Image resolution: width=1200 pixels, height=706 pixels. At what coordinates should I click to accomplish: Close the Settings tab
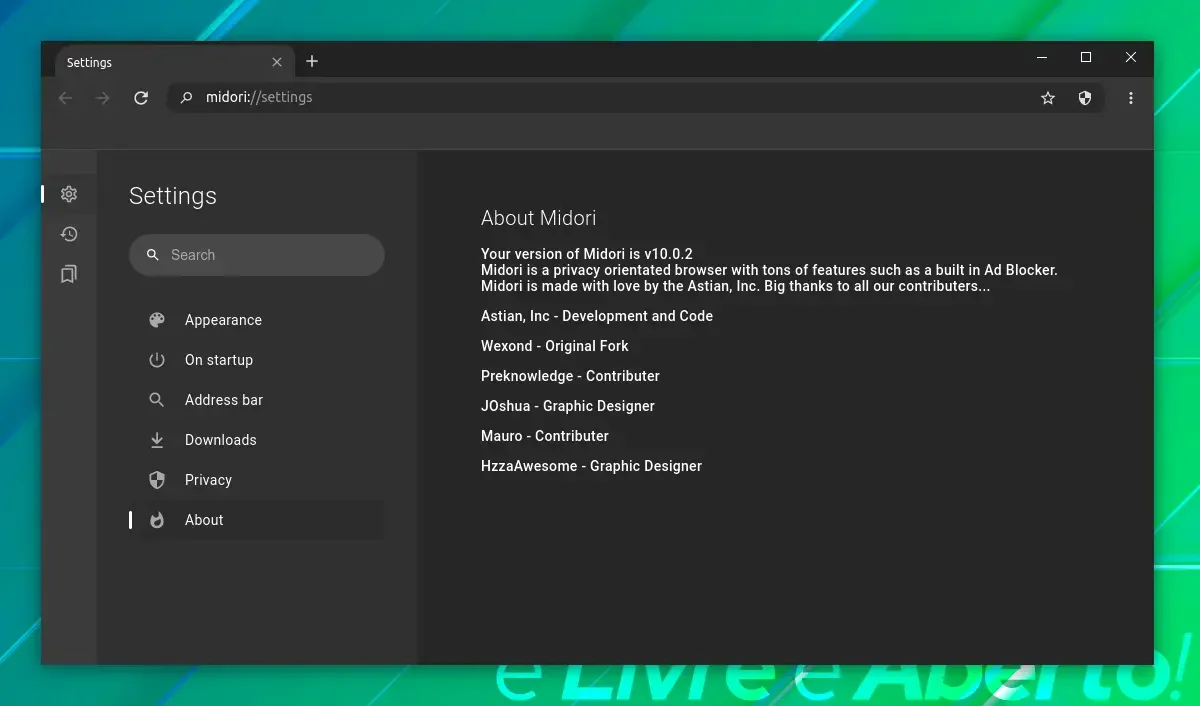pyautogui.click(x=277, y=62)
